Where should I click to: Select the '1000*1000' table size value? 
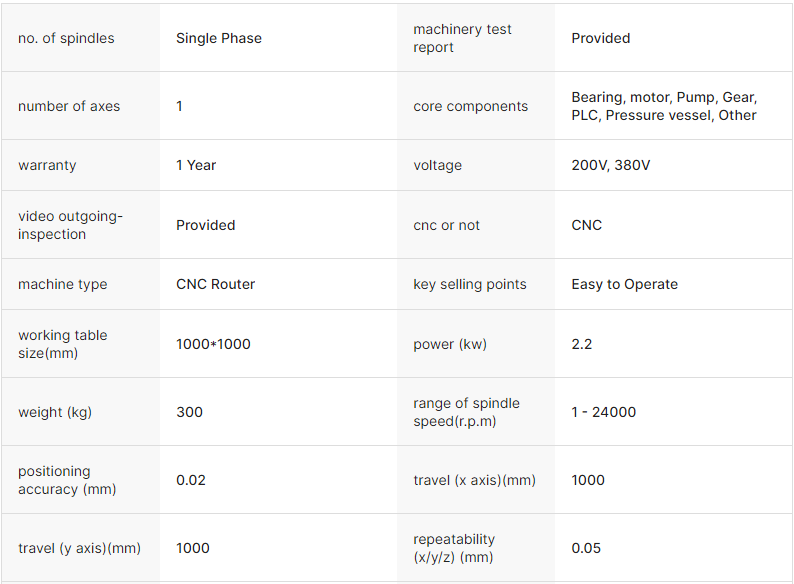[x=213, y=344]
